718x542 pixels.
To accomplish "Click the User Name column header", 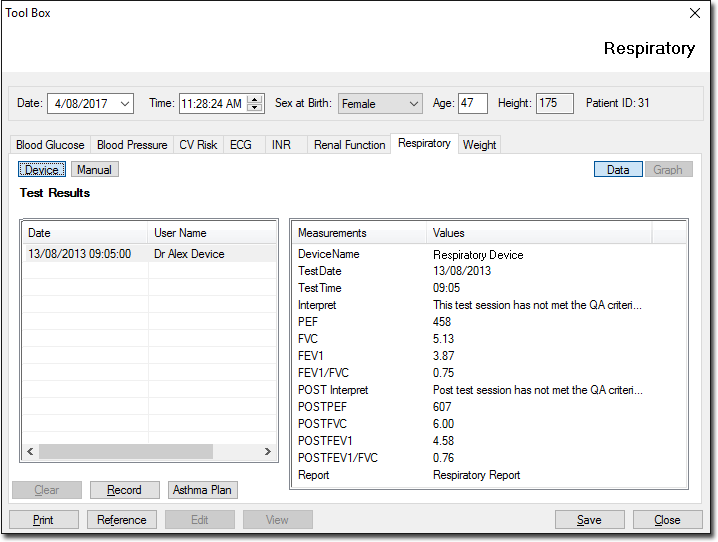I will (x=212, y=233).
